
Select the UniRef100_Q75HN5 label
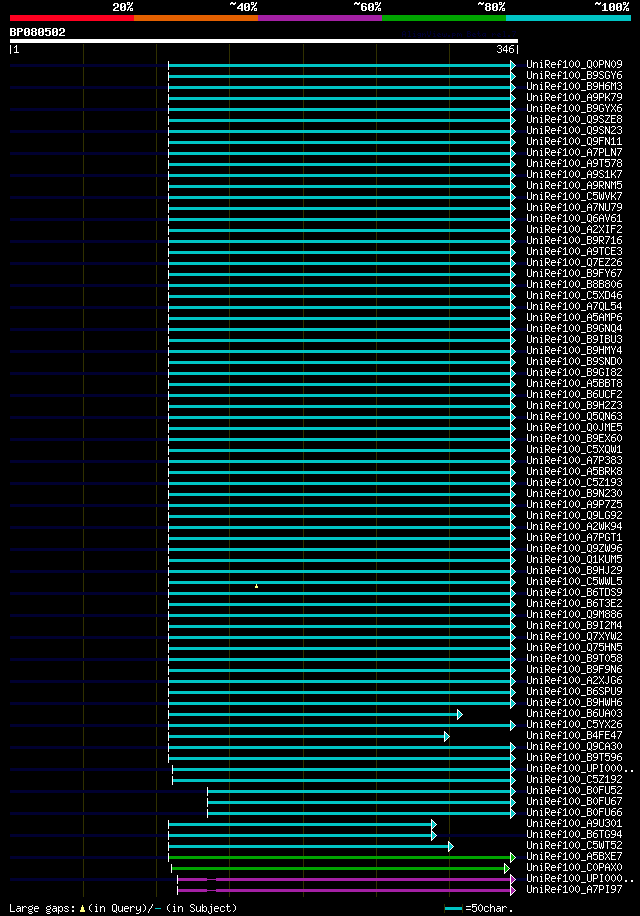574,648
